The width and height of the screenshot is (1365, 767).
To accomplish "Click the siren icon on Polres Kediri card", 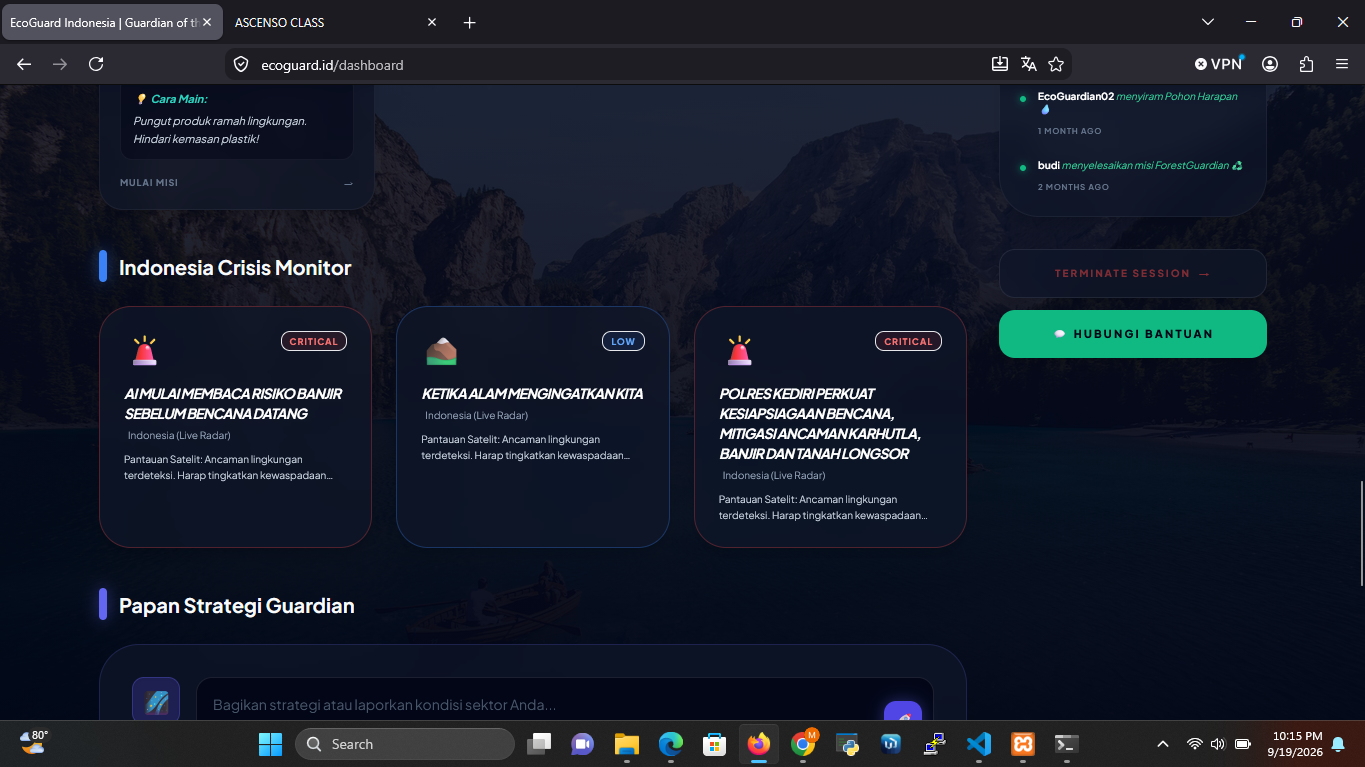I will [x=740, y=350].
